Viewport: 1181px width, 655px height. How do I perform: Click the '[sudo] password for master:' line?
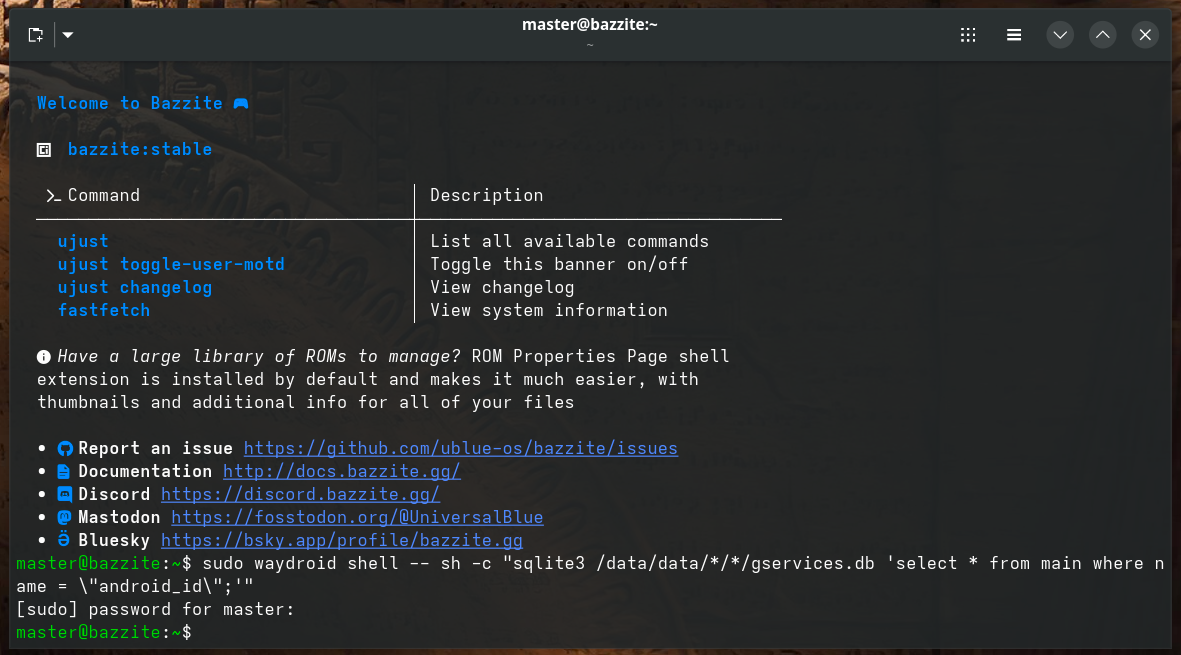point(155,609)
